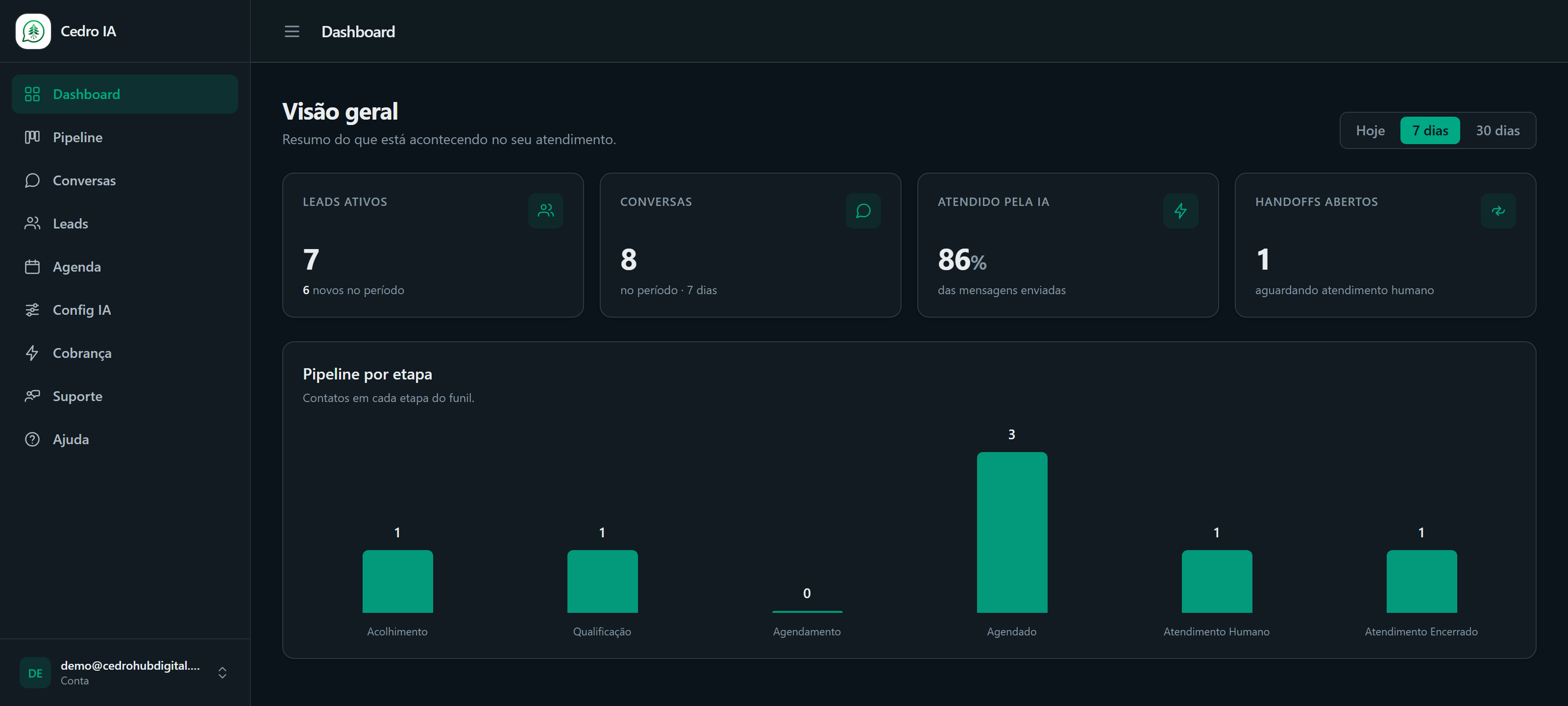The width and height of the screenshot is (1568, 706).
Task: Click the Agenda calendar icon
Action: coord(32,267)
